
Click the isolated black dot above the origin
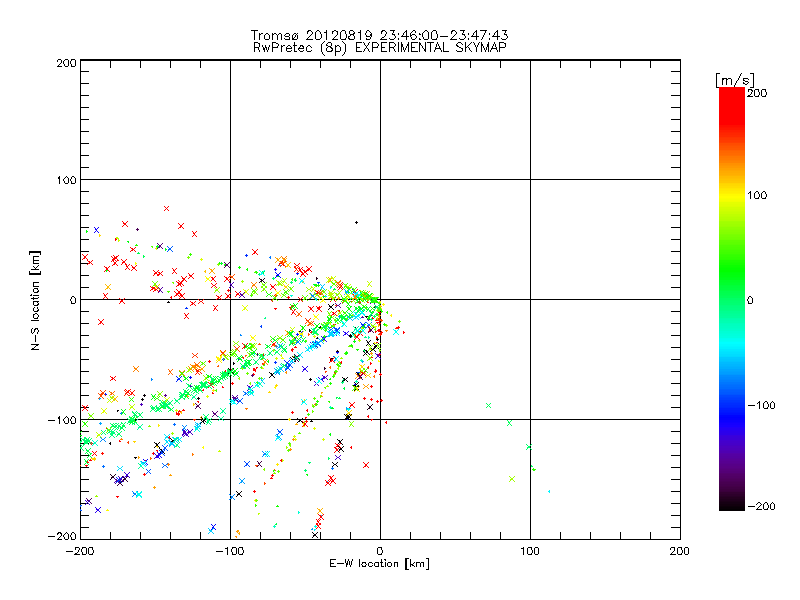tap(357, 222)
